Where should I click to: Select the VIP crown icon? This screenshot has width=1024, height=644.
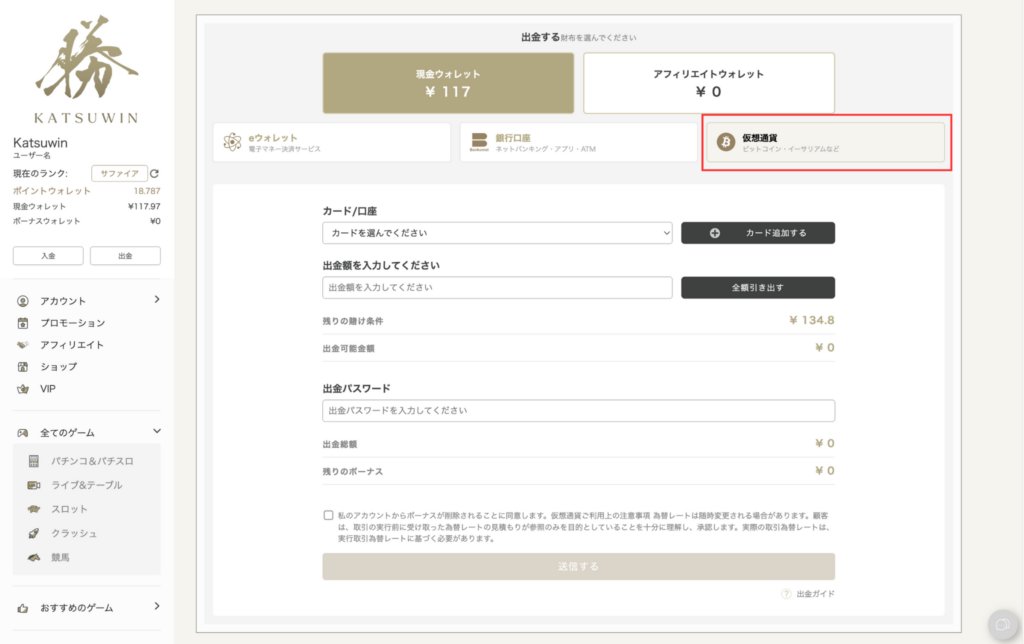point(24,389)
